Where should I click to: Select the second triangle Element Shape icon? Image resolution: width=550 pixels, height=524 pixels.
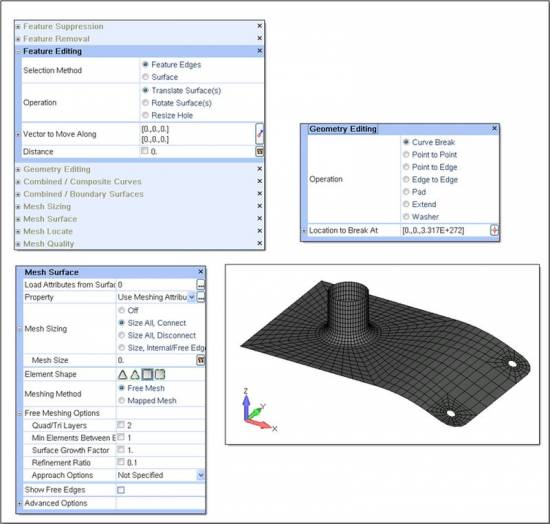135,375
